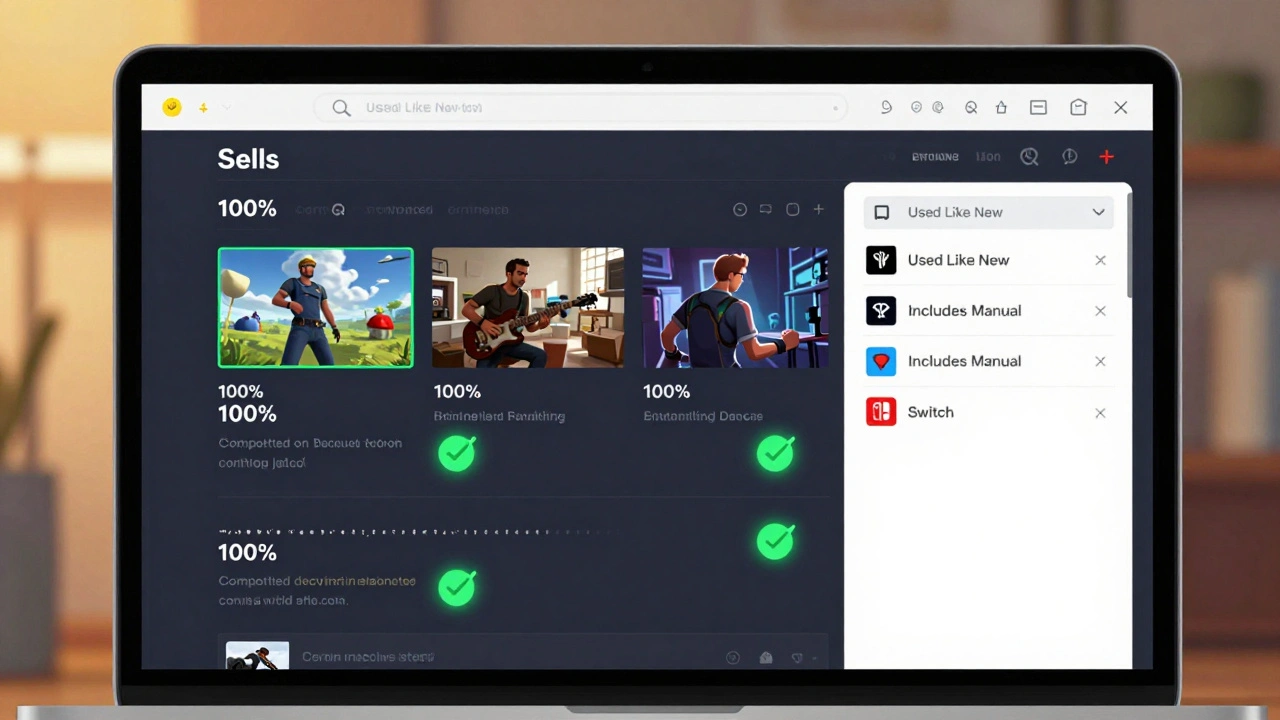Click the magnifier icon in dark header
The image size is (1280, 720).
tap(1029, 157)
